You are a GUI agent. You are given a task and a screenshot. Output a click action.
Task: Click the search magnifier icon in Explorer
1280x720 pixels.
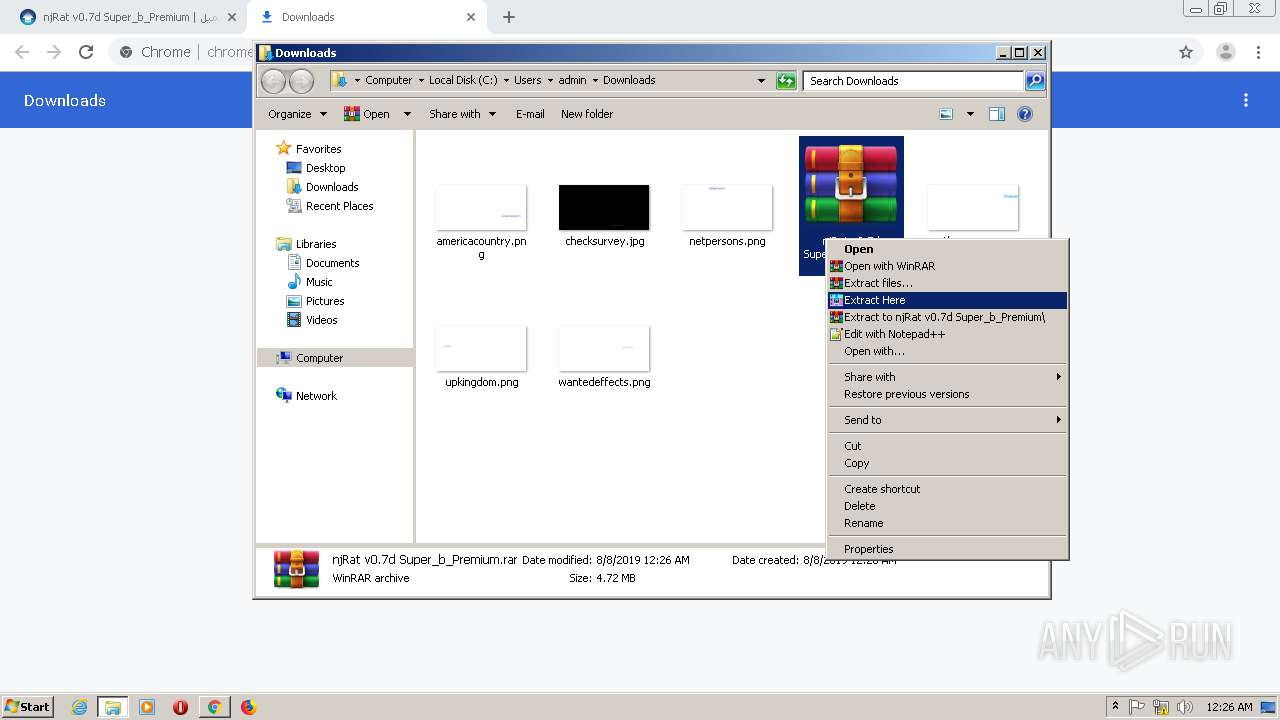(1035, 81)
